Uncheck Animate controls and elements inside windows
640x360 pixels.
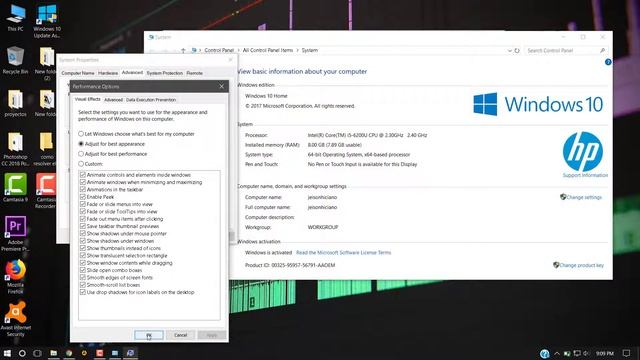pos(83,175)
